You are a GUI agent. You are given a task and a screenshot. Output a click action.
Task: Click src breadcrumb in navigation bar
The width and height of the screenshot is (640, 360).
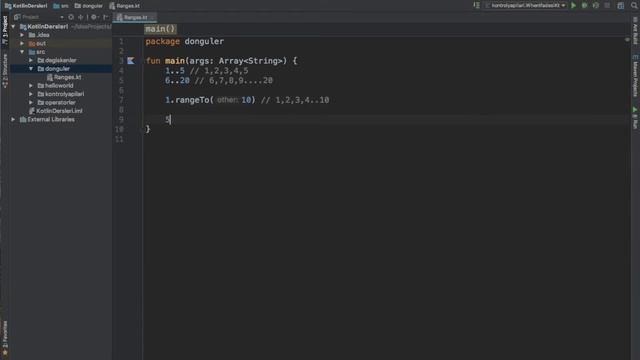pos(61,6)
